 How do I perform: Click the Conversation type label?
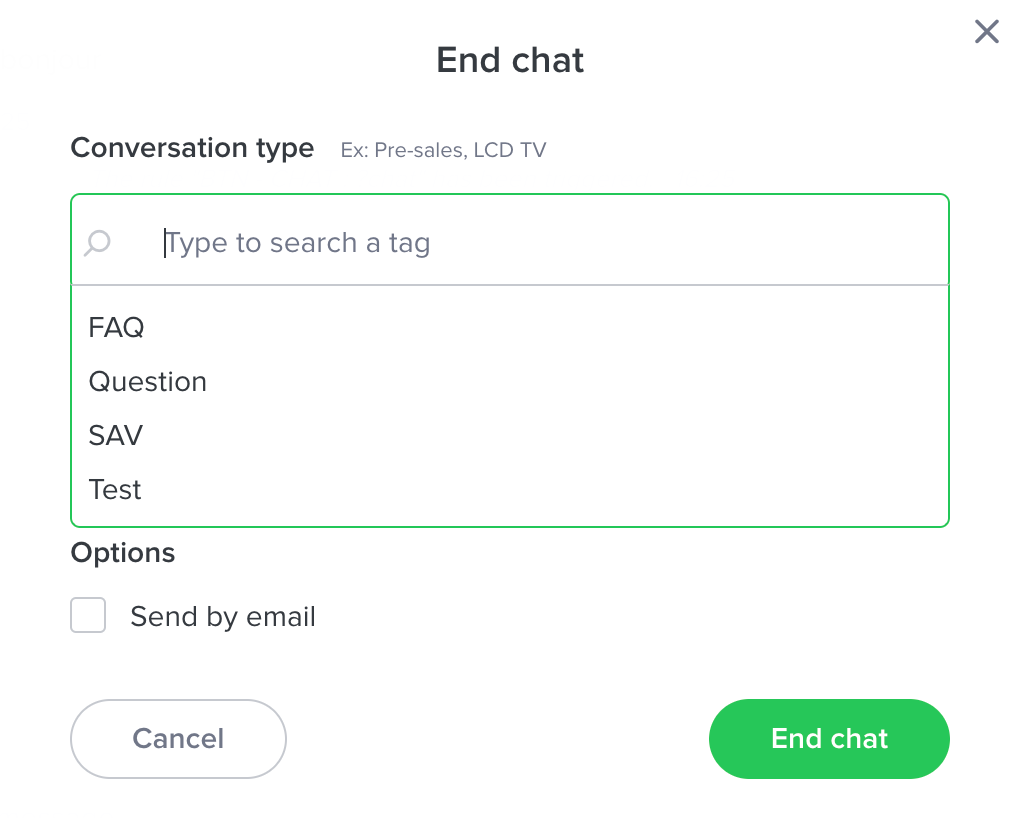192,148
